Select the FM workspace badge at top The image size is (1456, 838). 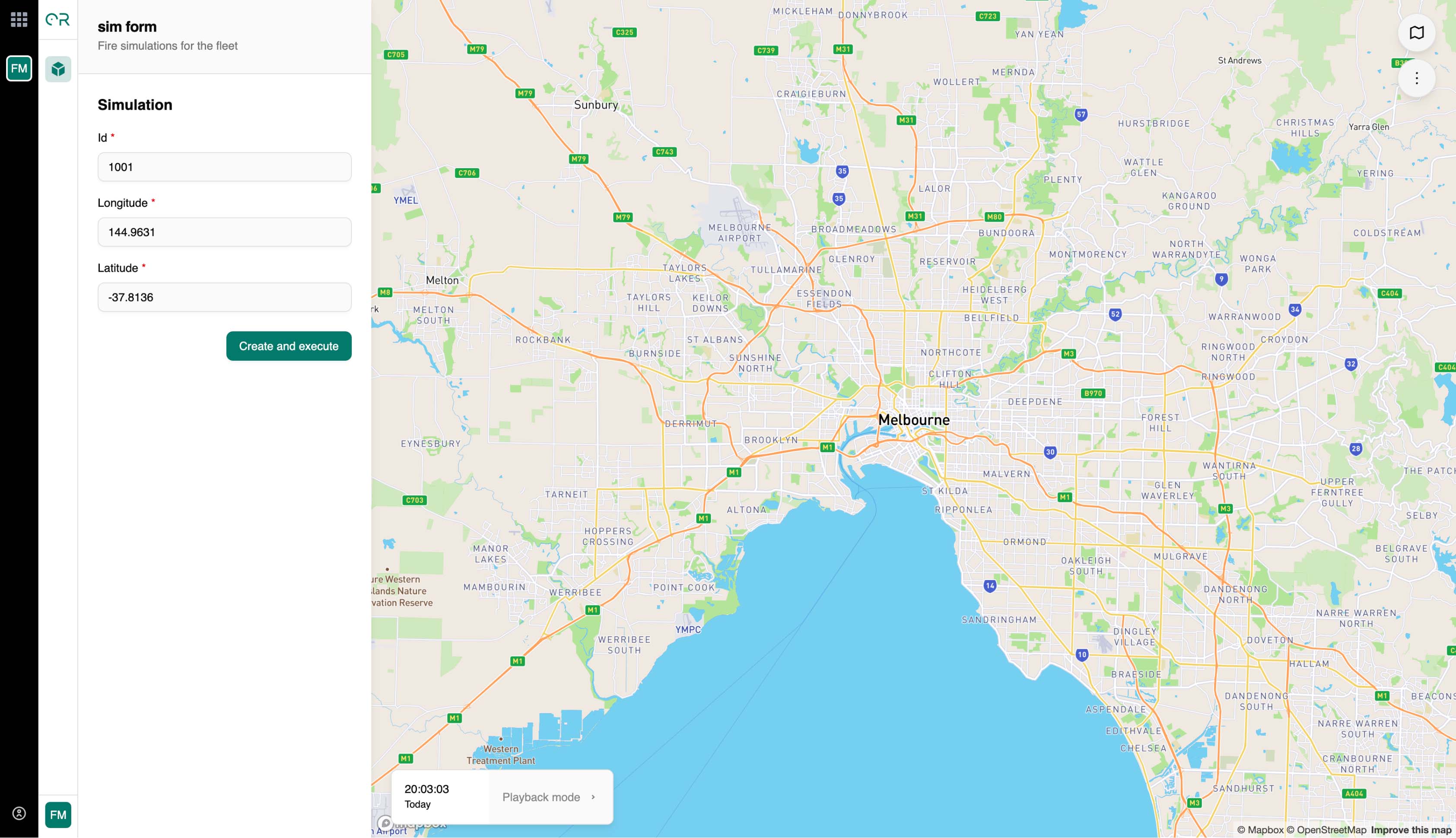(x=19, y=69)
